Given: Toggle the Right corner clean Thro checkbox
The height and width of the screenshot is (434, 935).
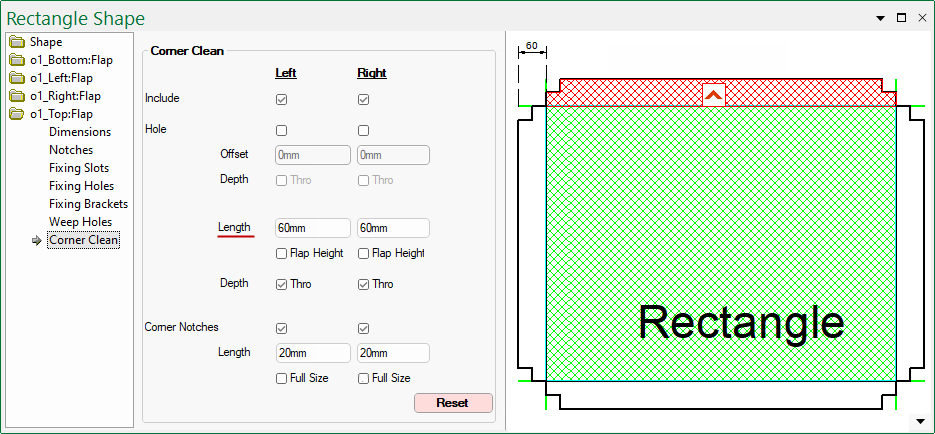Looking at the screenshot, I should coord(363,285).
